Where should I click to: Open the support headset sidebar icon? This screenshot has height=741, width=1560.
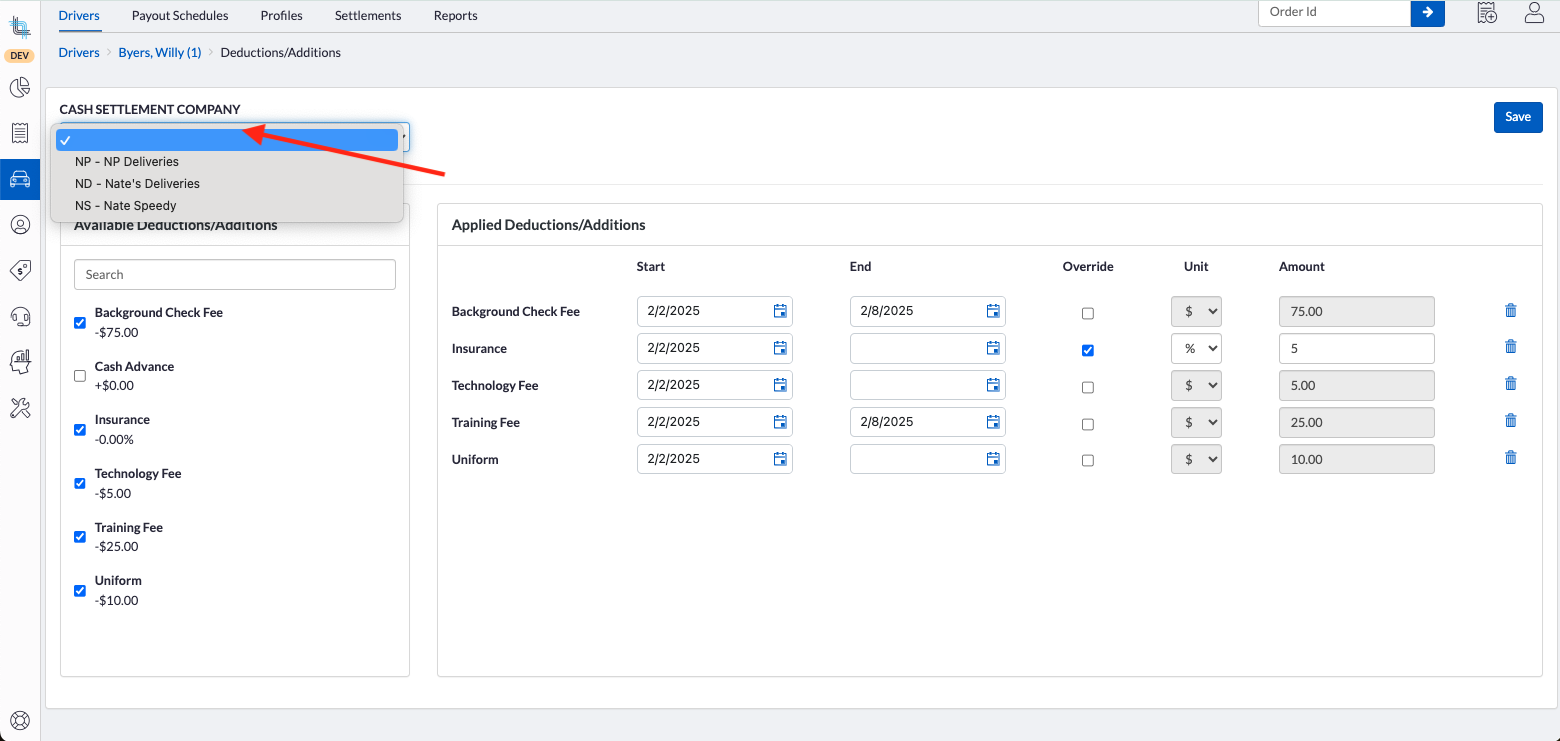20,316
